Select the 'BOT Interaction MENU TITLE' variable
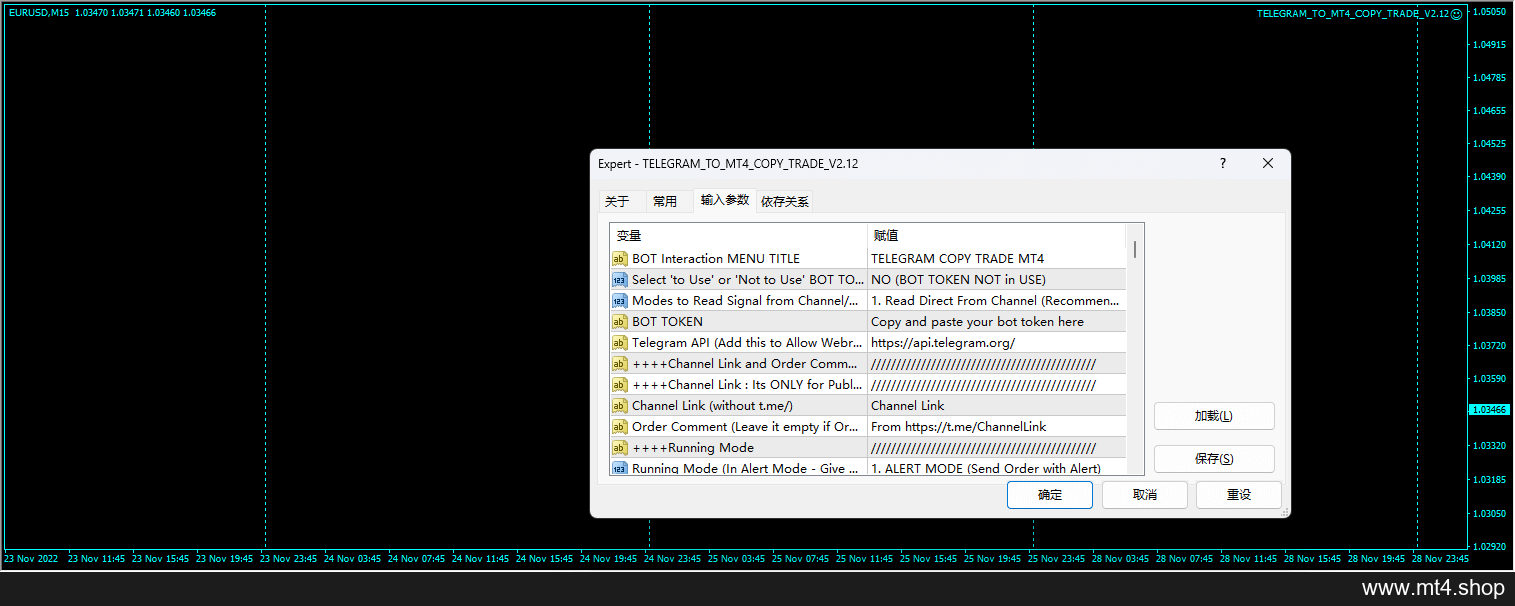This screenshot has height=606, width=1515. 716,259
